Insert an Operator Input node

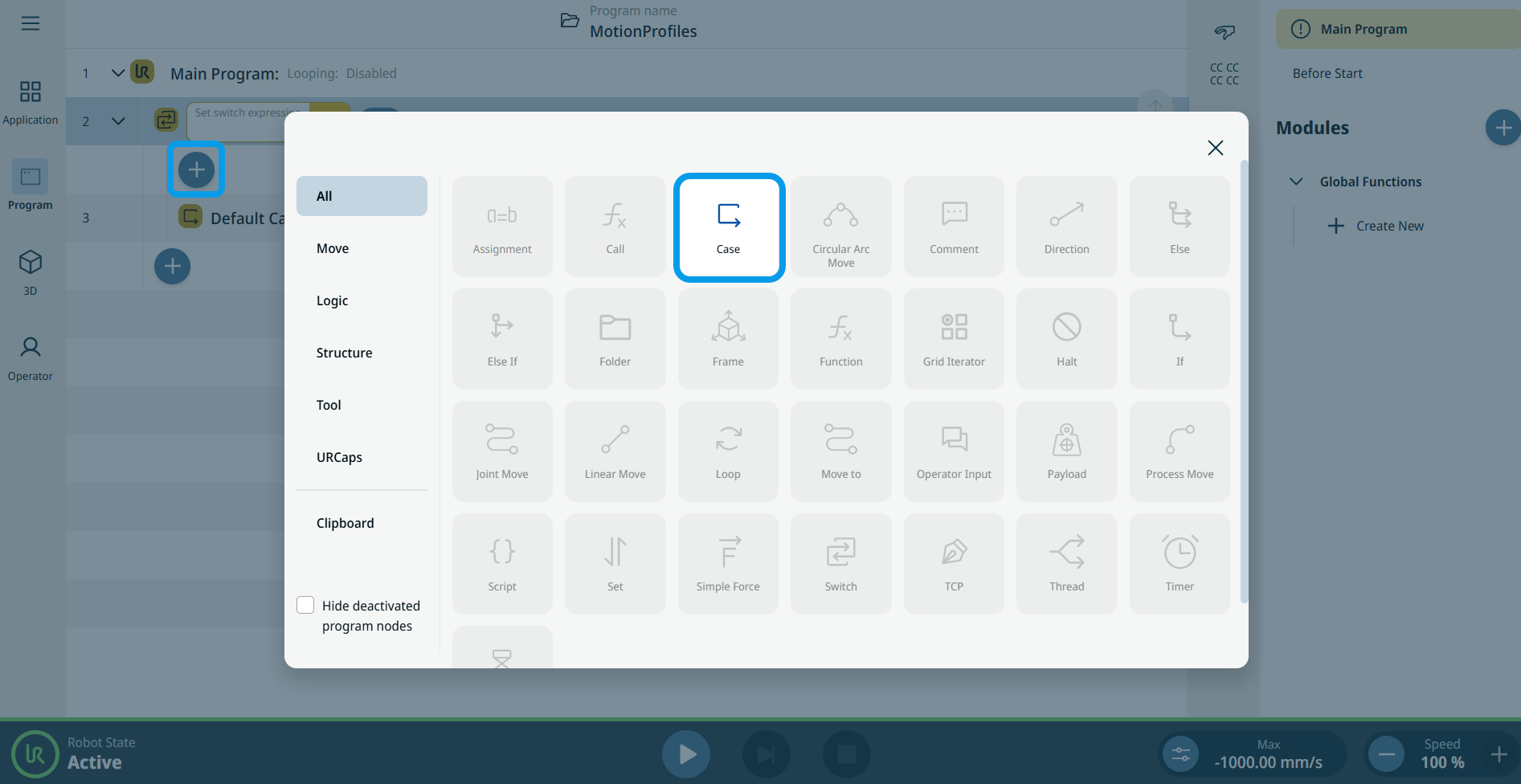(954, 451)
